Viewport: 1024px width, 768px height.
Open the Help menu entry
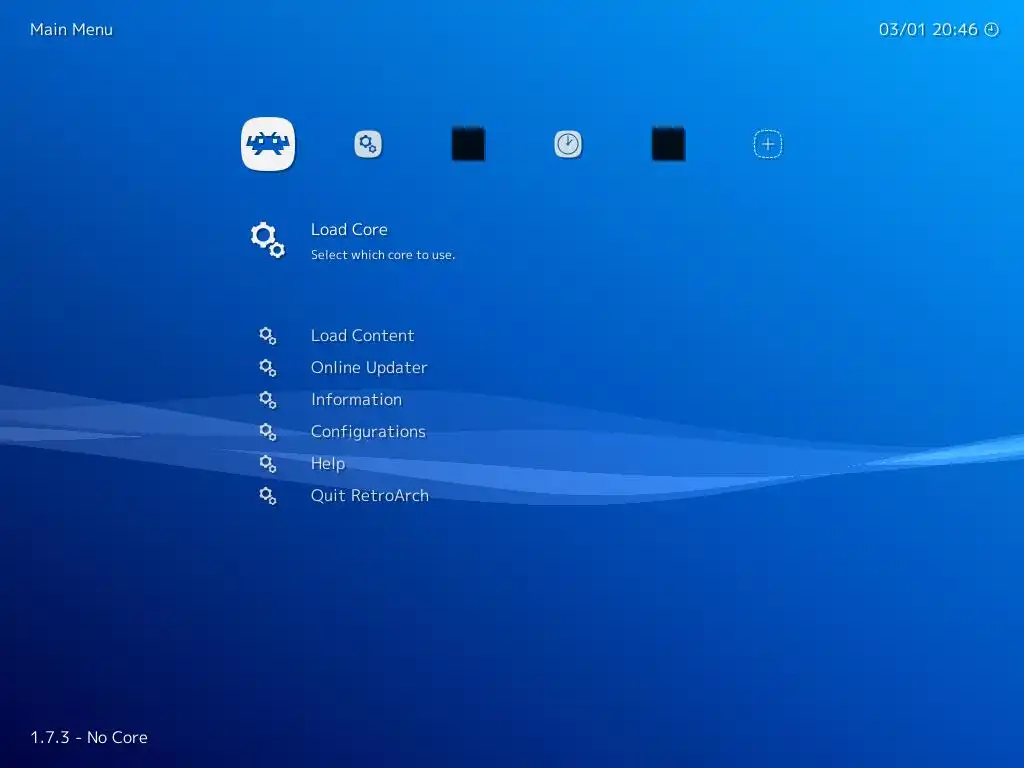coord(328,464)
